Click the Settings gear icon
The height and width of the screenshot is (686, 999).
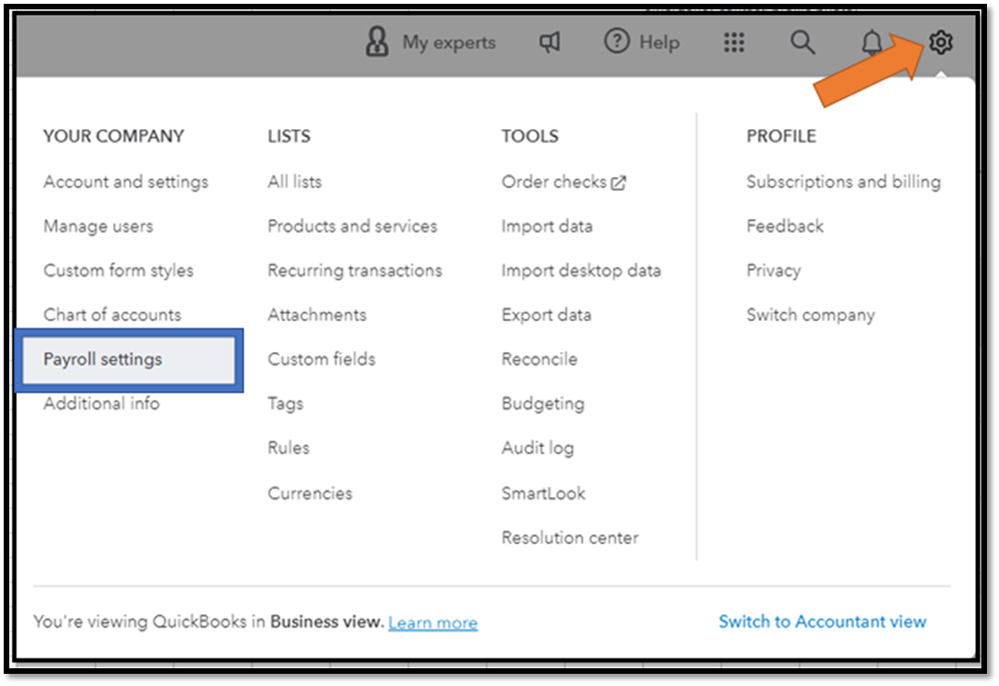pos(941,42)
